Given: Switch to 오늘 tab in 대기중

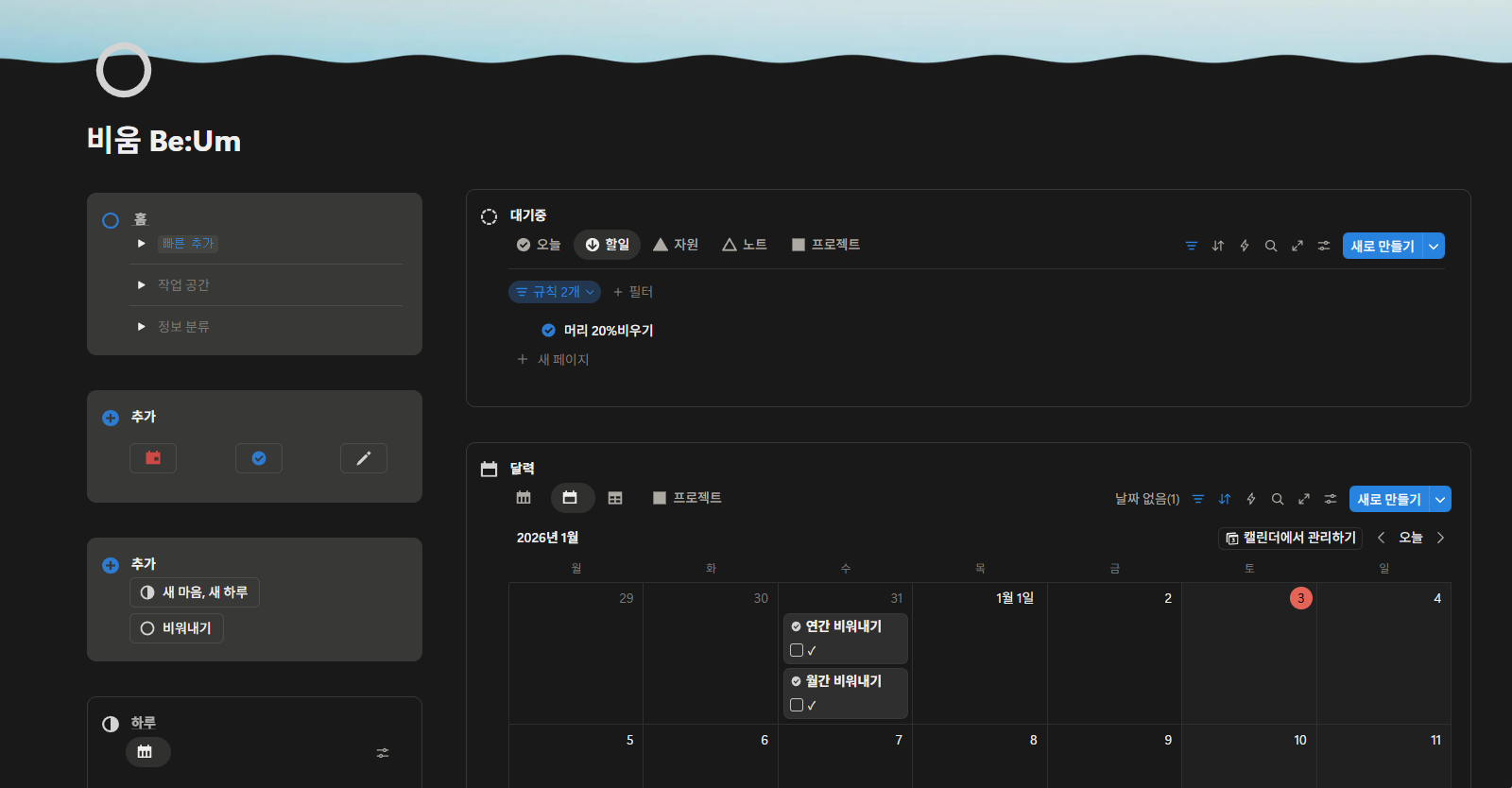Looking at the screenshot, I should coord(539,245).
